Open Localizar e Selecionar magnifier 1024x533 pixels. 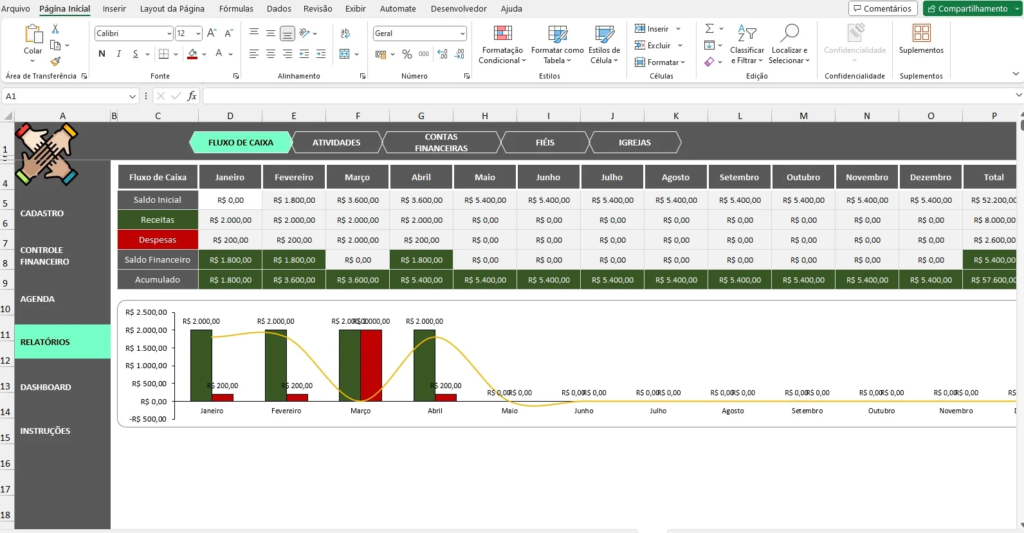pyautogui.click(x=789, y=40)
